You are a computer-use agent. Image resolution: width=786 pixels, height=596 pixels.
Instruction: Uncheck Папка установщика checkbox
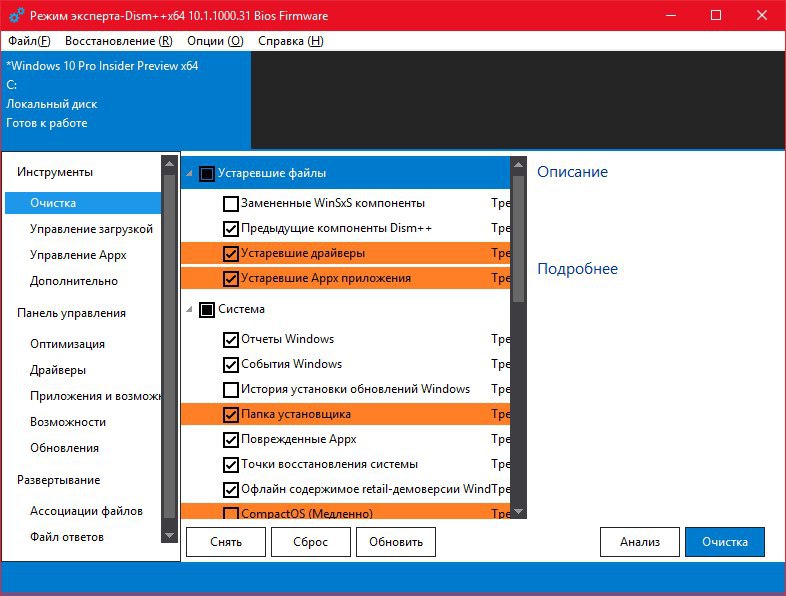pos(231,415)
